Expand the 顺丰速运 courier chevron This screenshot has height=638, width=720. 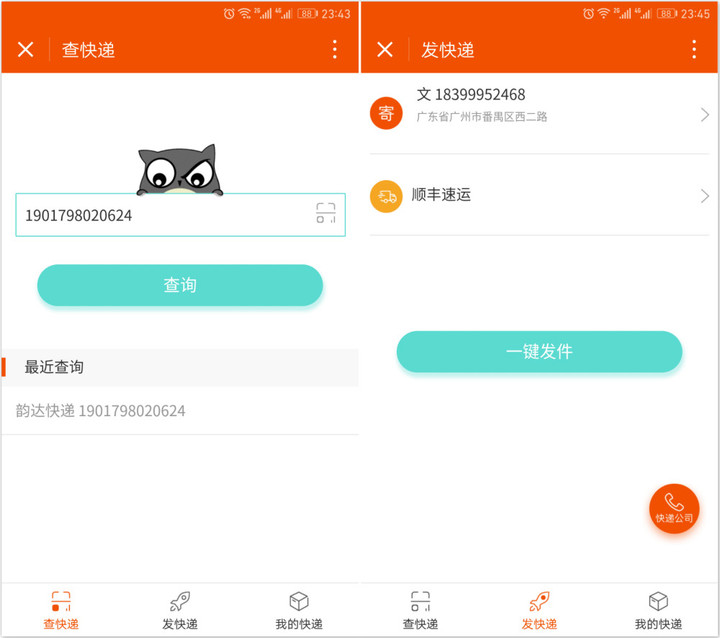point(705,196)
